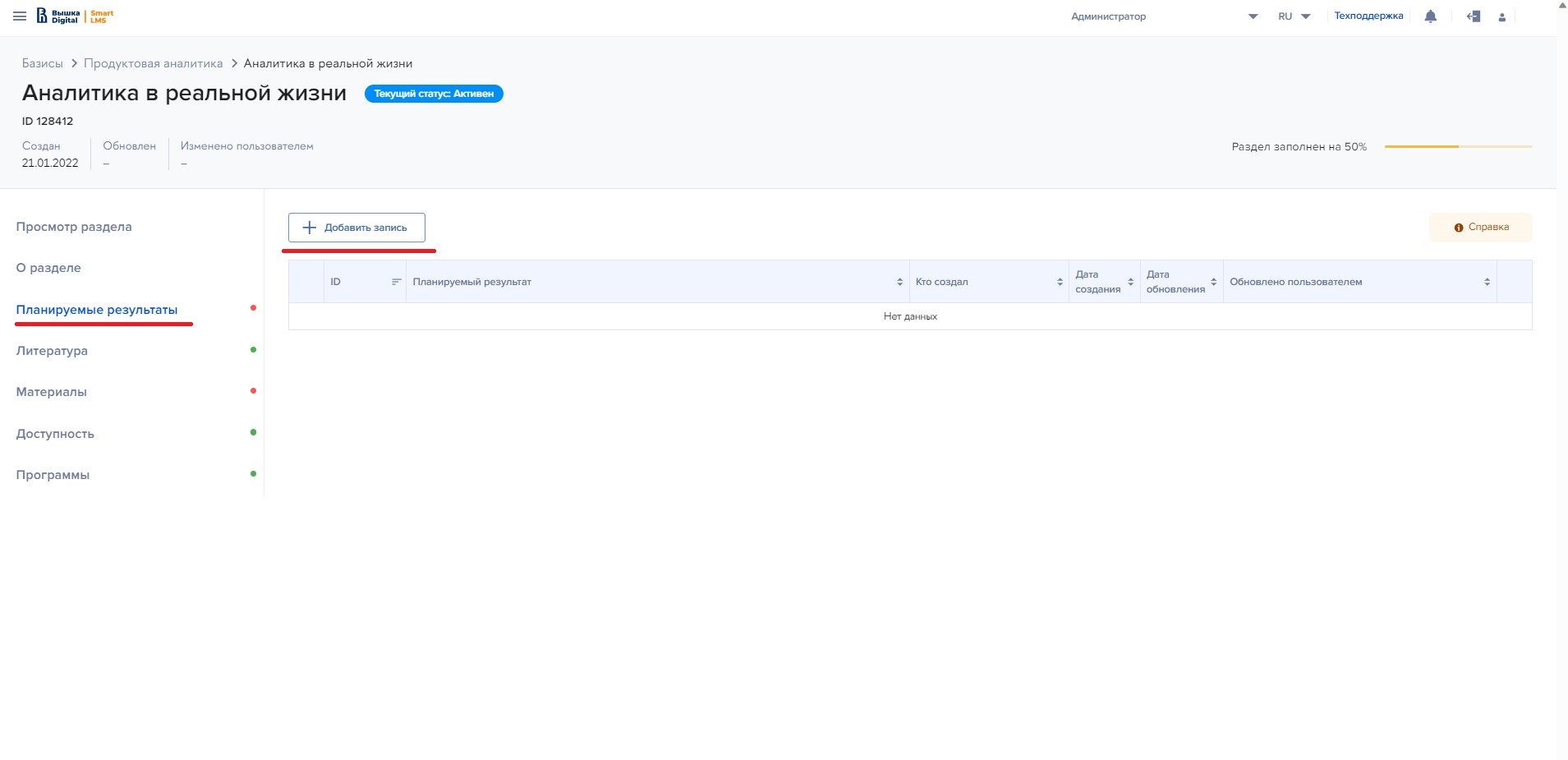Sort by Обновлено пользователем column arrows
The image size is (1568, 760).
pos(1487,282)
